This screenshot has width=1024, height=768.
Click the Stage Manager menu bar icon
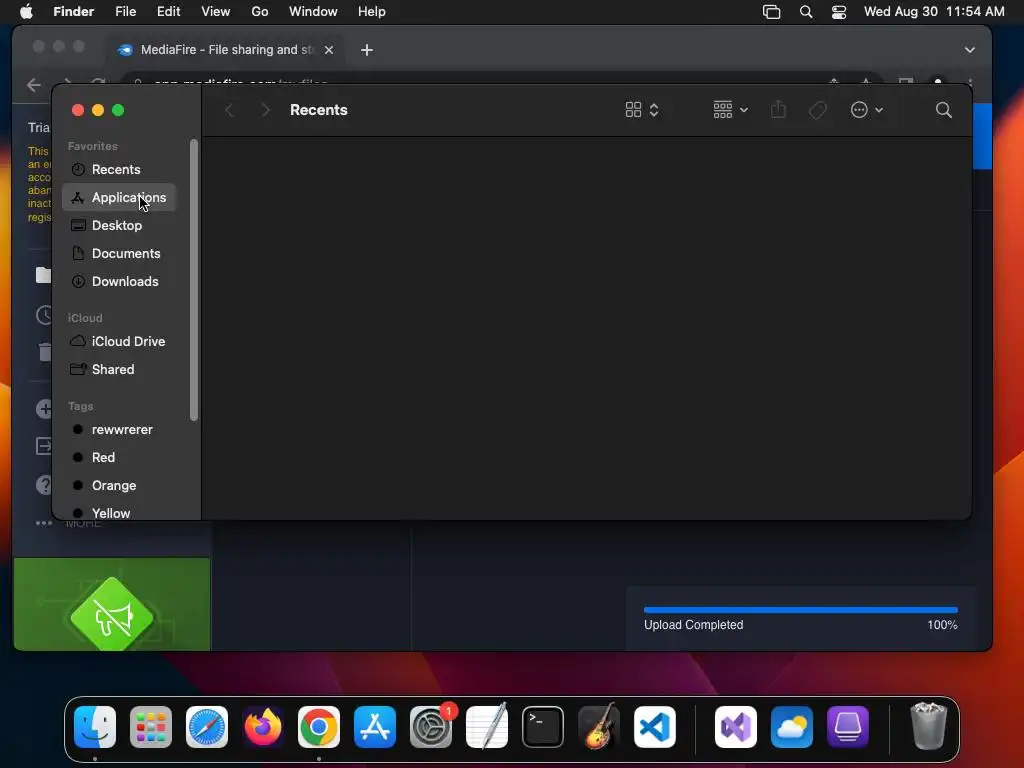click(x=771, y=12)
